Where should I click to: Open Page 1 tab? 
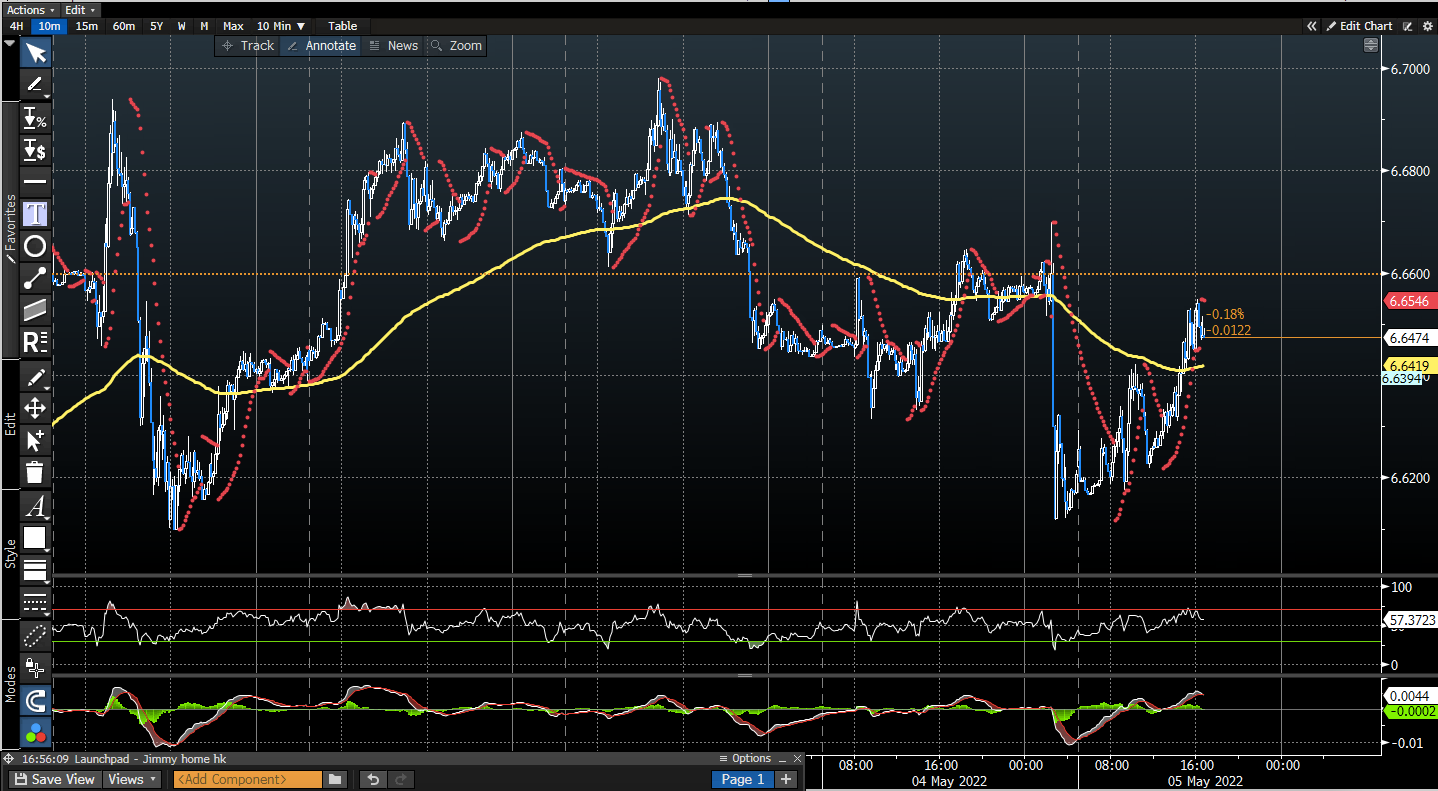pyautogui.click(x=743, y=780)
